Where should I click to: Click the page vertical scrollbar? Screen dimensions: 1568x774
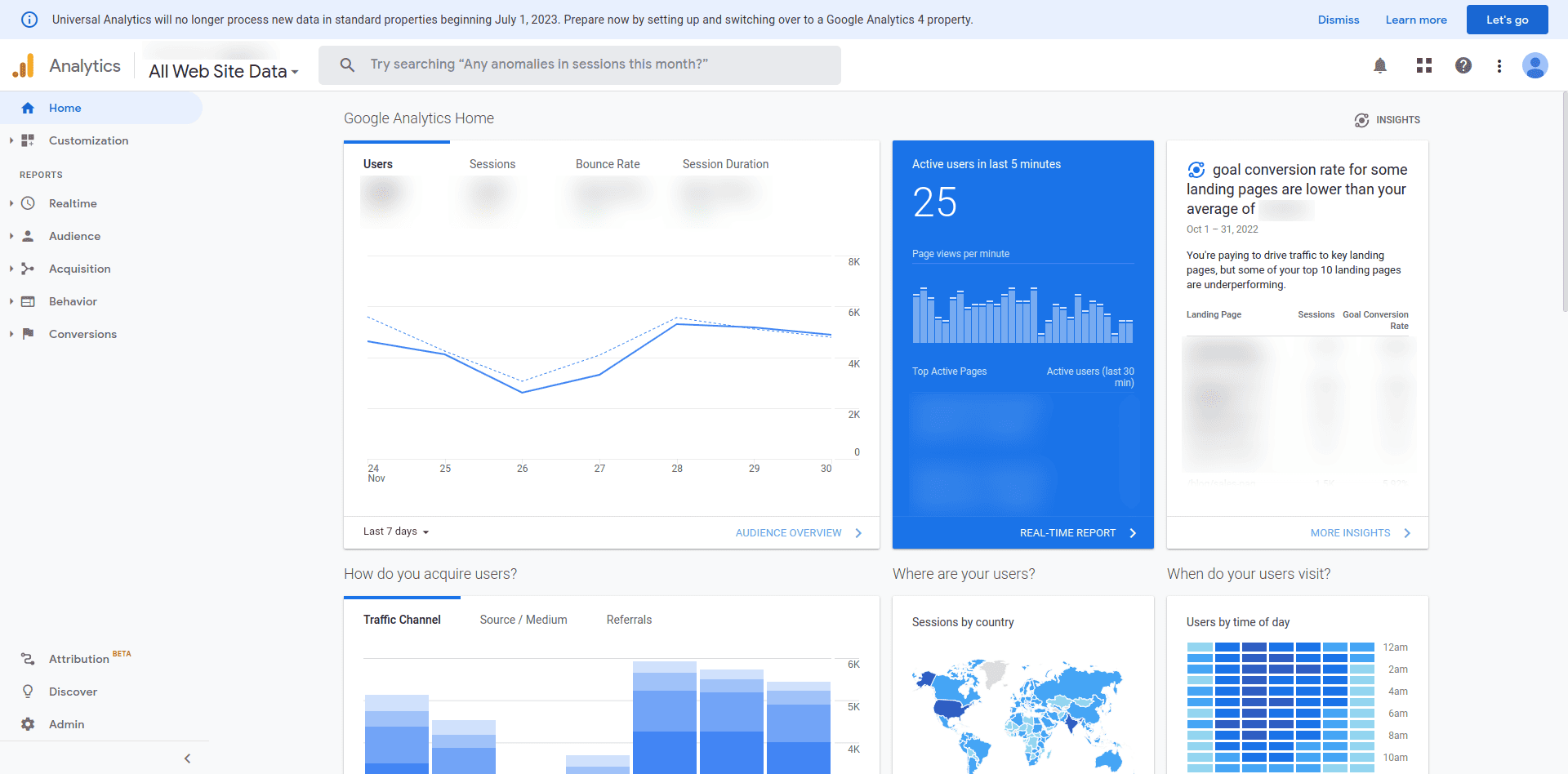click(1564, 202)
